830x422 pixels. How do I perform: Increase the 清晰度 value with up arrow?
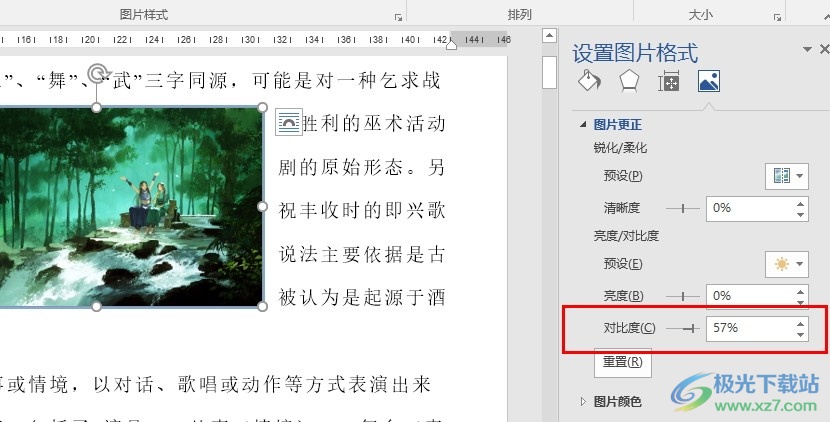800,203
